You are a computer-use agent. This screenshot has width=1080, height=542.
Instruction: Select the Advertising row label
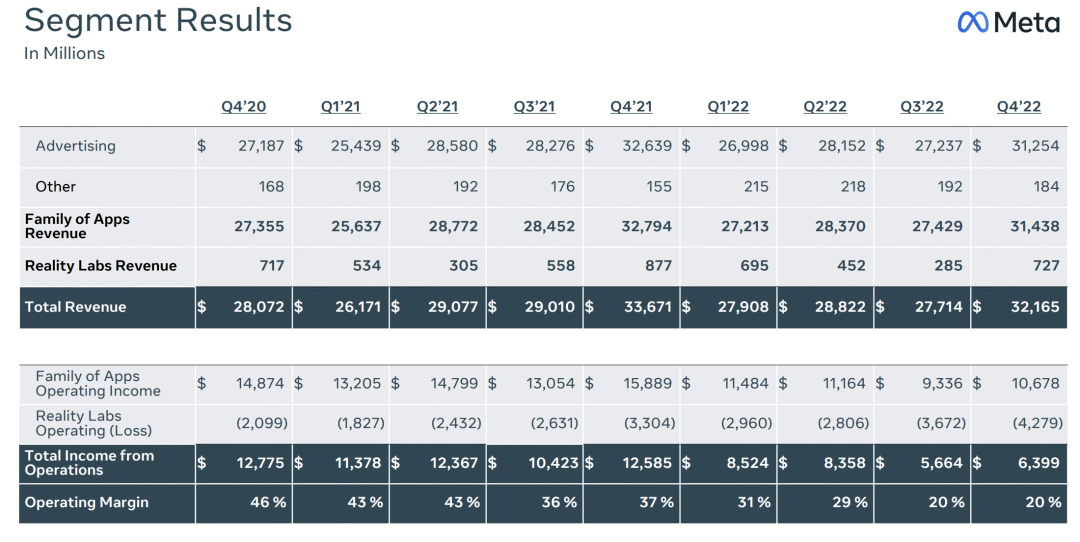76,146
